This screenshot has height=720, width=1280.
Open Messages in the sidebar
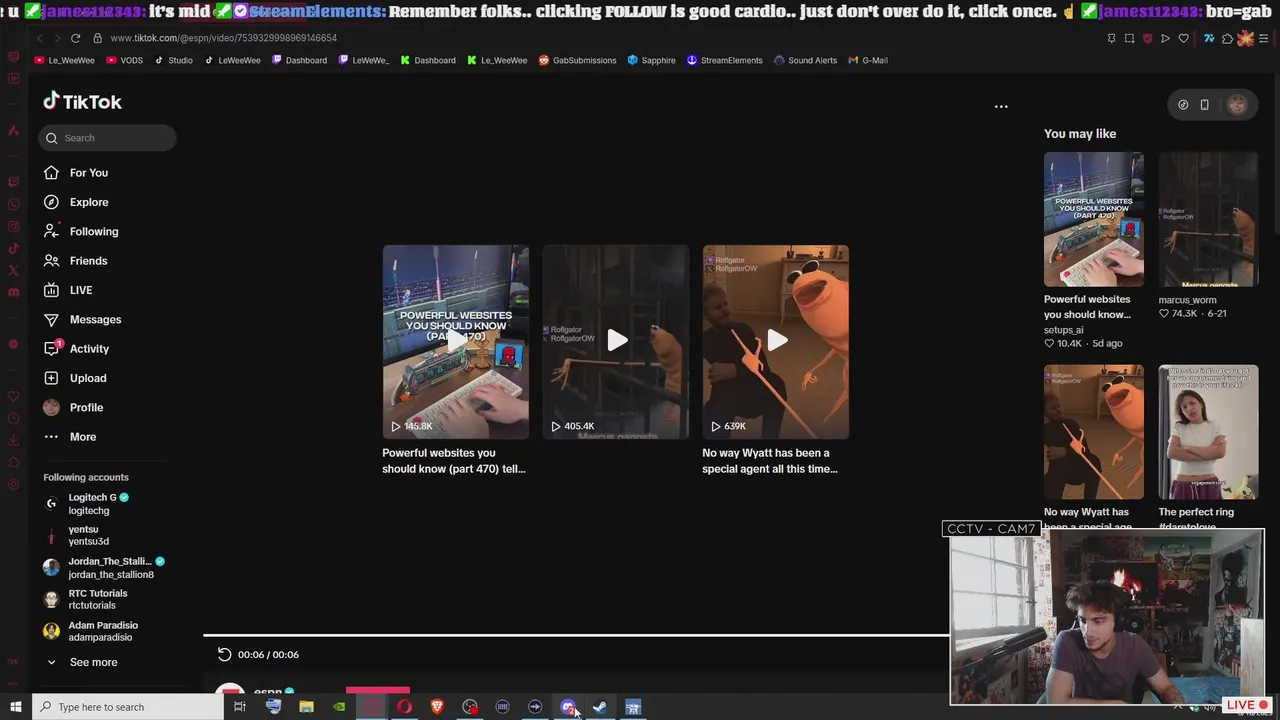[x=82, y=319]
